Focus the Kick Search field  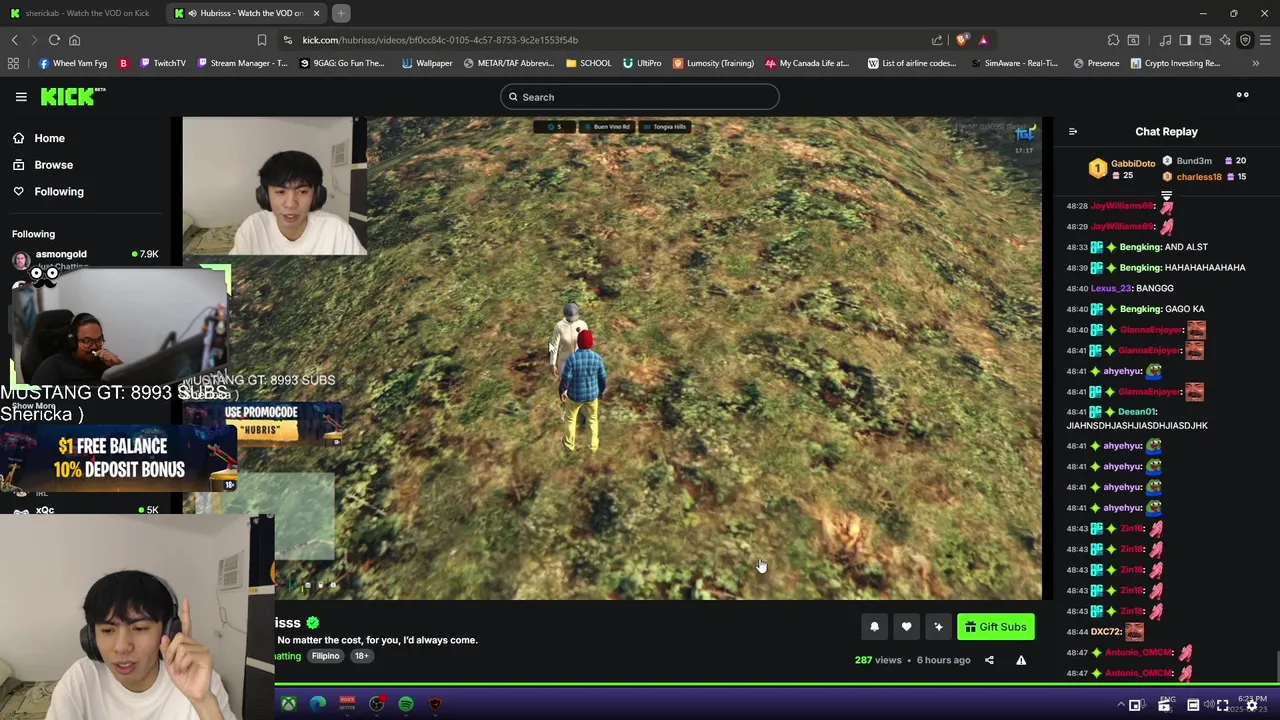(x=640, y=97)
